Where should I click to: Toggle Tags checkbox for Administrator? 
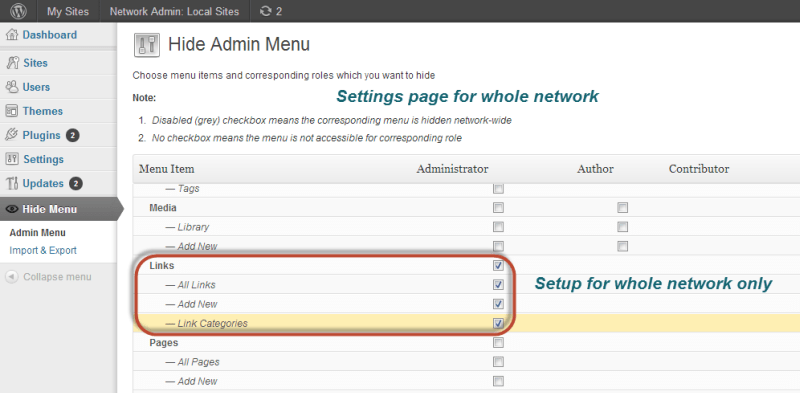[x=498, y=189]
